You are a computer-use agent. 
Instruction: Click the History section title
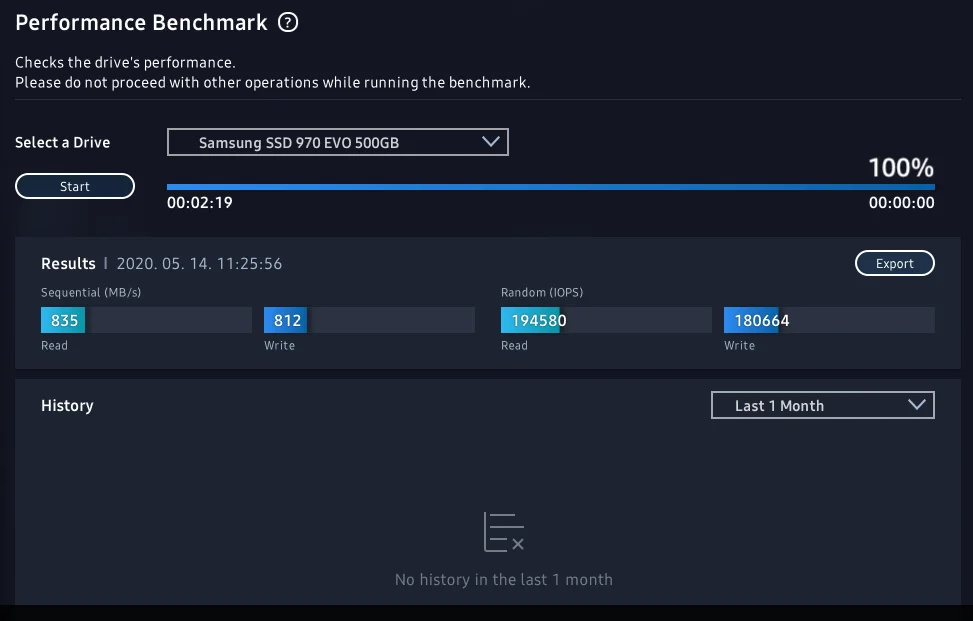pyautogui.click(x=67, y=406)
